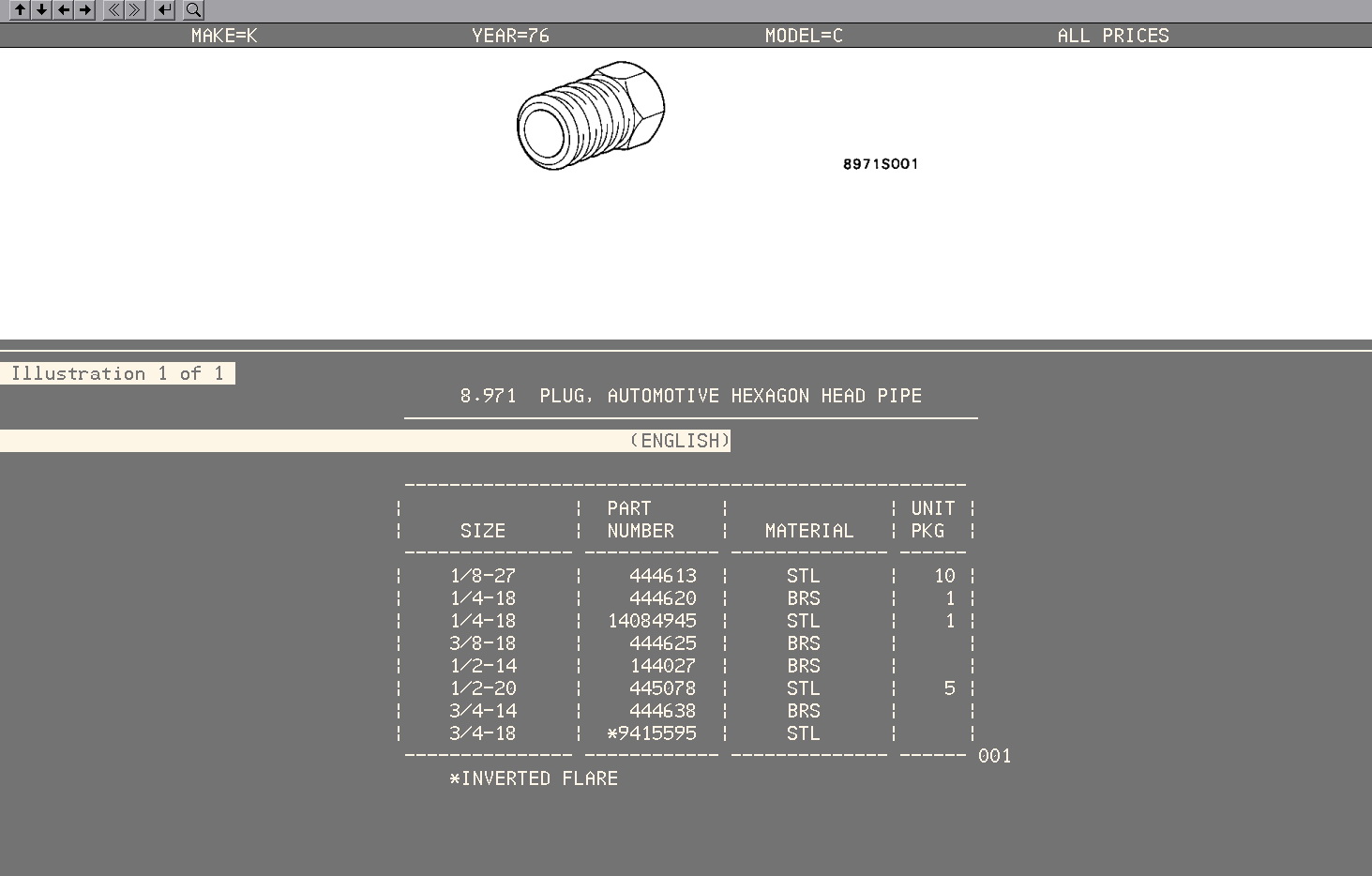Select part number 14084945
The width and height of the screenshot is (1372, 876).
[x=652, y=621]
